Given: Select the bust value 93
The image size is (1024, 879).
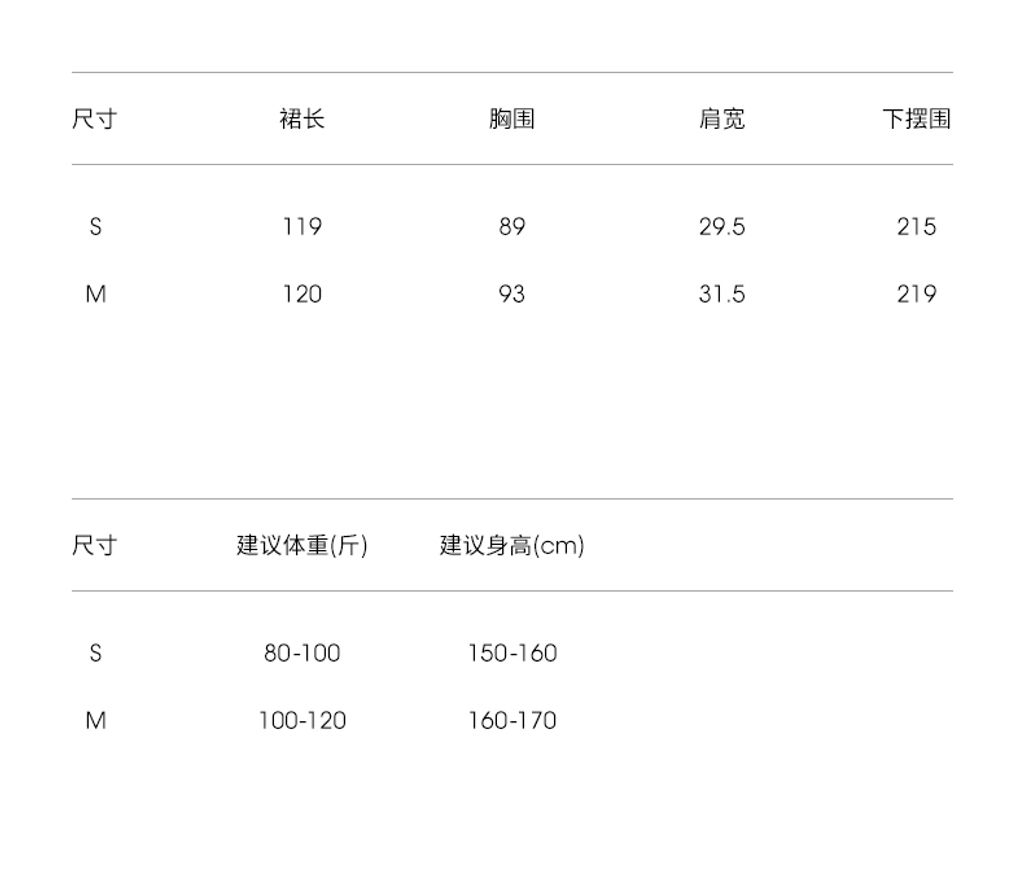Looking at the screenshot, I should (512, 294).
